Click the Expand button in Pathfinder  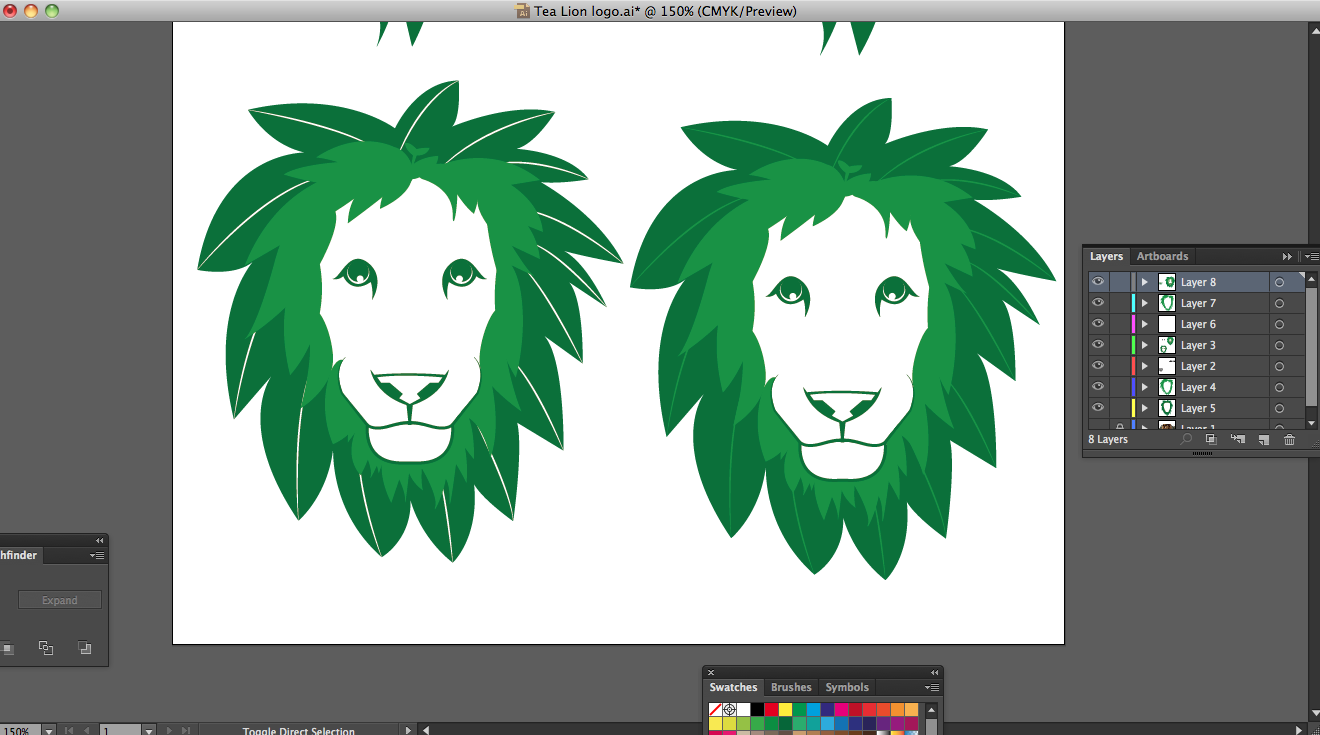(x=60, y=600)
